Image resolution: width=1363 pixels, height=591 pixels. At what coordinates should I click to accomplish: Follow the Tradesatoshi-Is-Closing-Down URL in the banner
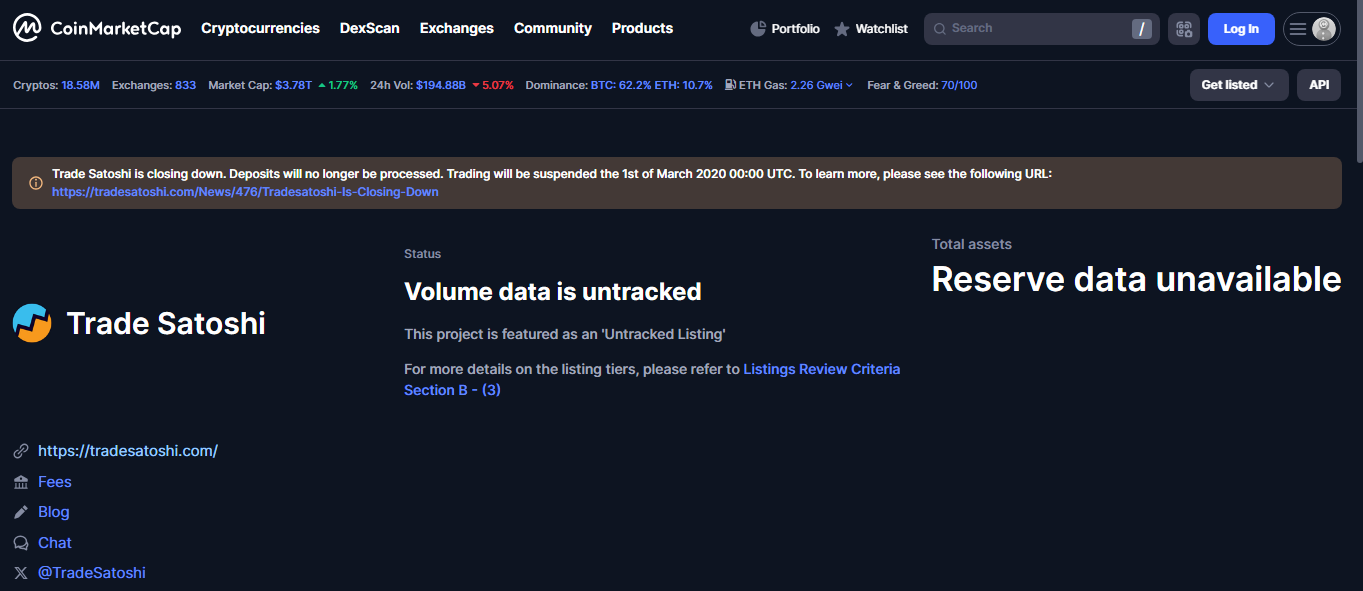tap(245, 192)
